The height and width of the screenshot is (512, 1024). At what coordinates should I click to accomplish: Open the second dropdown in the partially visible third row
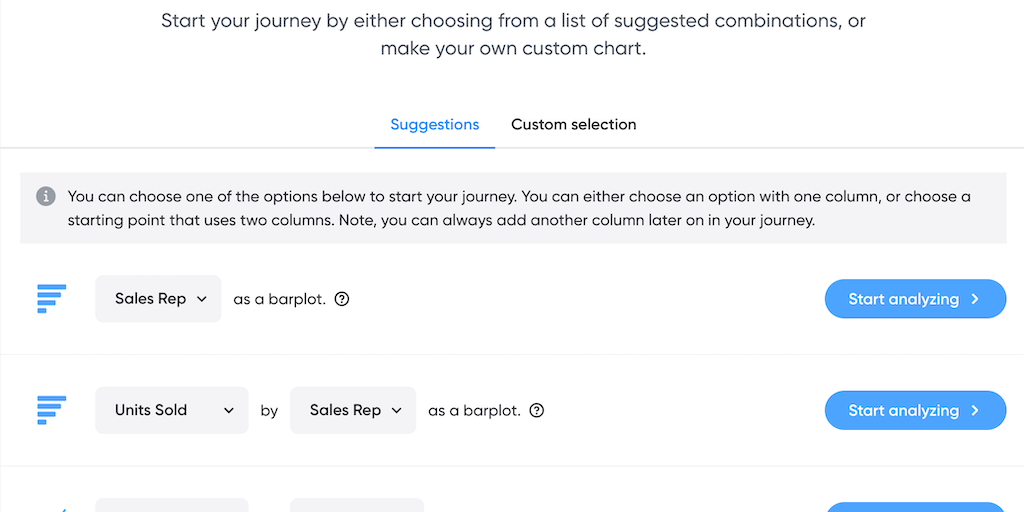pyautogui.click(x=357, y=506)
